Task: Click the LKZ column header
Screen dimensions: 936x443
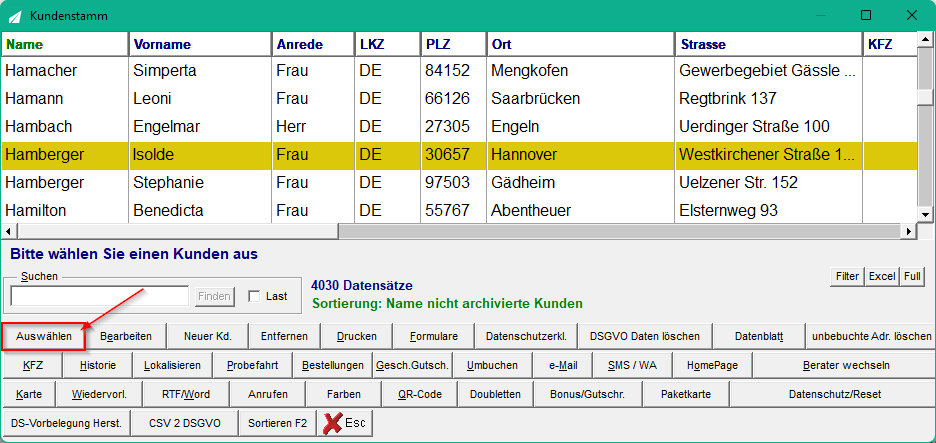Action: click(x=387, y=44)
